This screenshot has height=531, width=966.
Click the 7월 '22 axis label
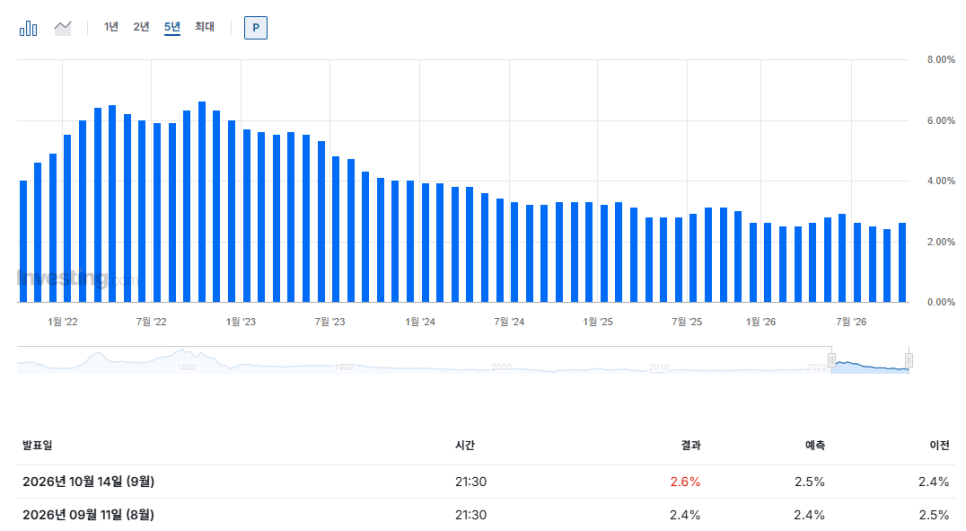(x=152, y=322)
